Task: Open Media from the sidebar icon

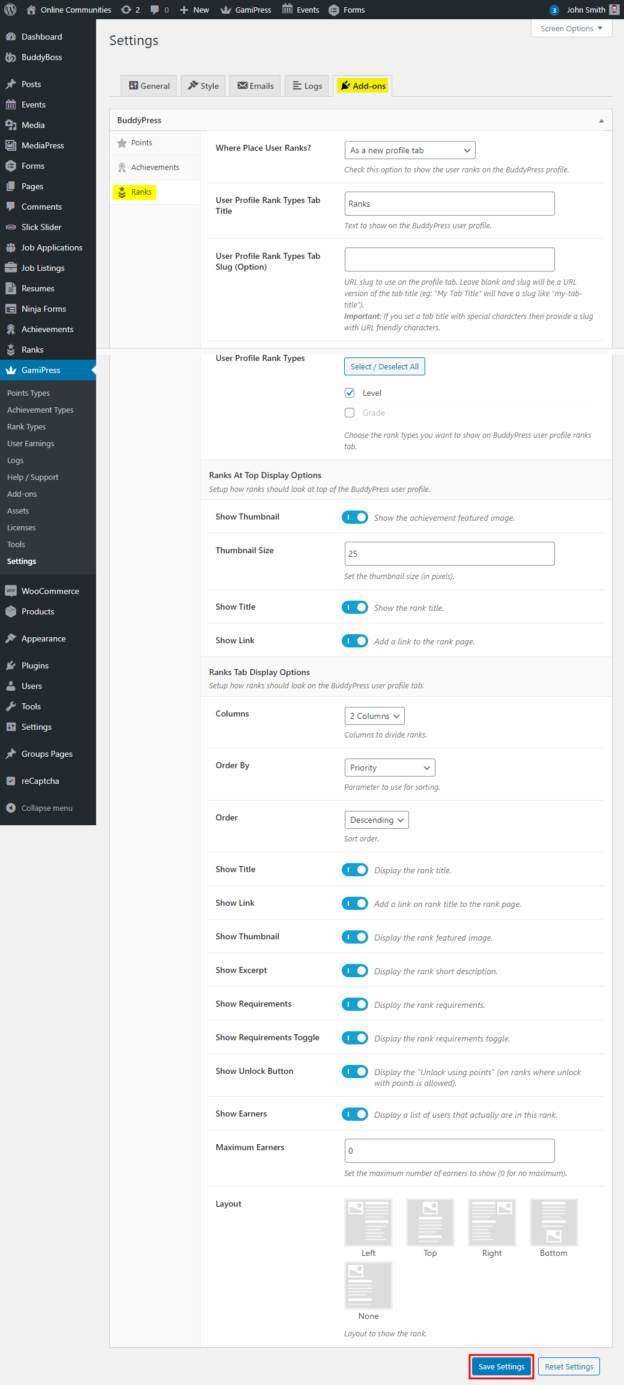Action: [12, 124]
